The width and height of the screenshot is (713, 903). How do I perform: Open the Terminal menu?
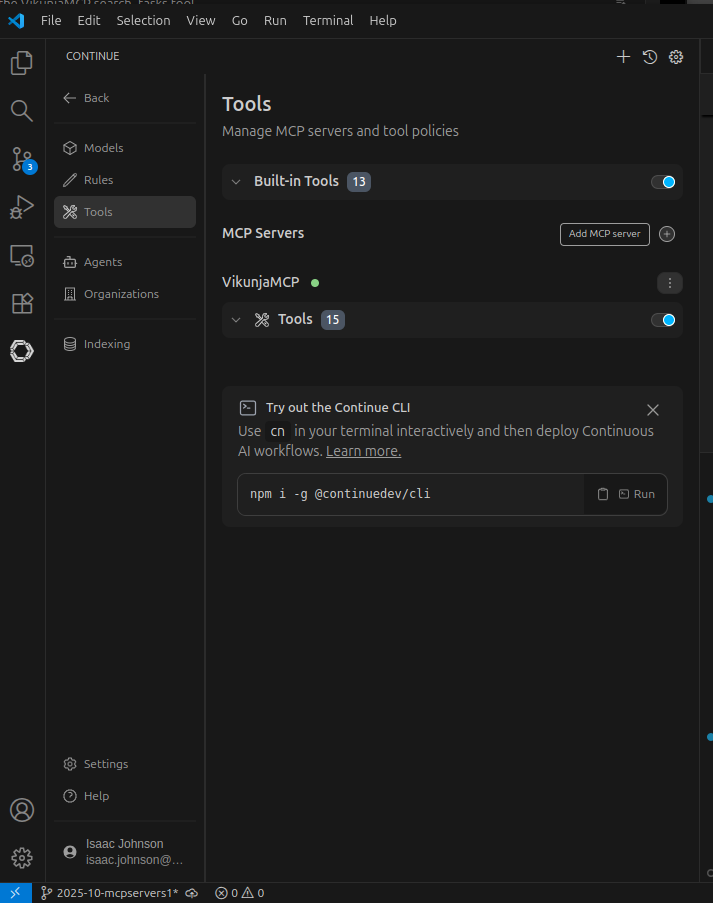328,20
